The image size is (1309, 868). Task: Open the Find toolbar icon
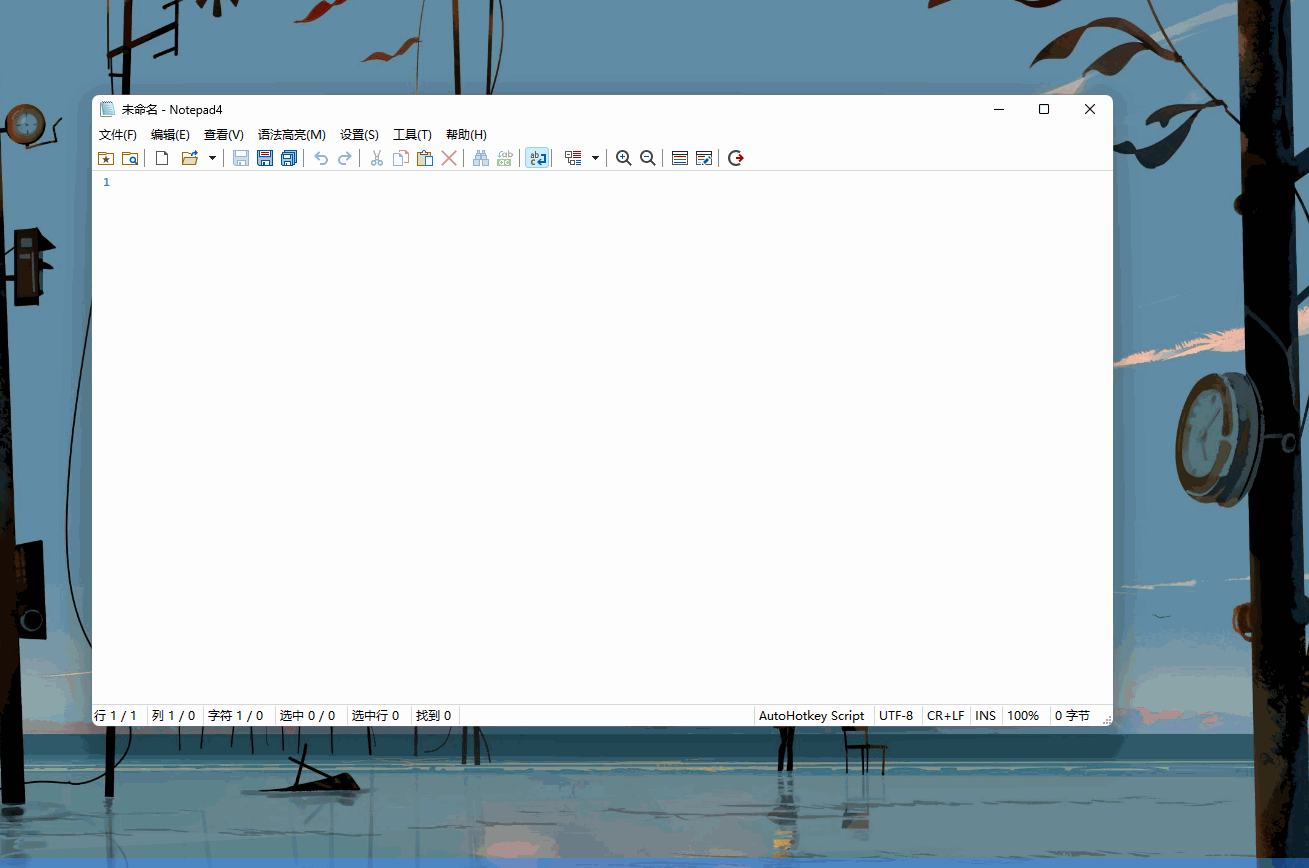coord(480,158)
